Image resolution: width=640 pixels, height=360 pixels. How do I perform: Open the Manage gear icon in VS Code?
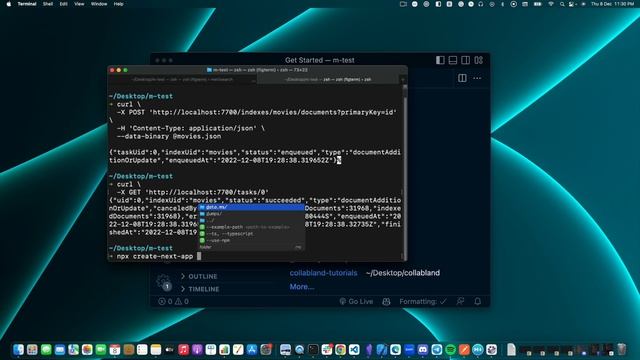coord(163,281)
